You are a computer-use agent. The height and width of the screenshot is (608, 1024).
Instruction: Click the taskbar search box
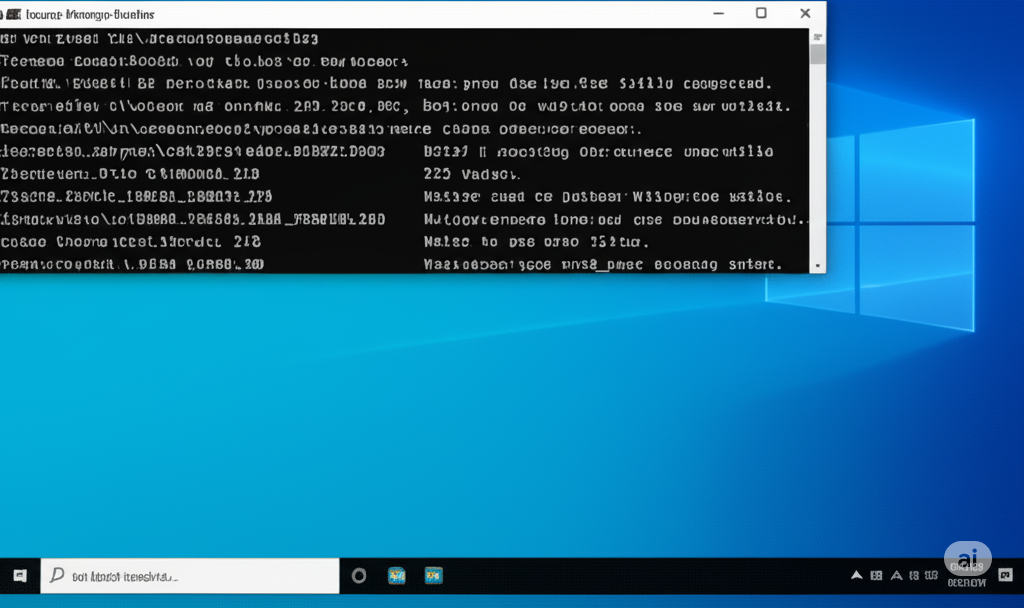[x=190, y=576]
